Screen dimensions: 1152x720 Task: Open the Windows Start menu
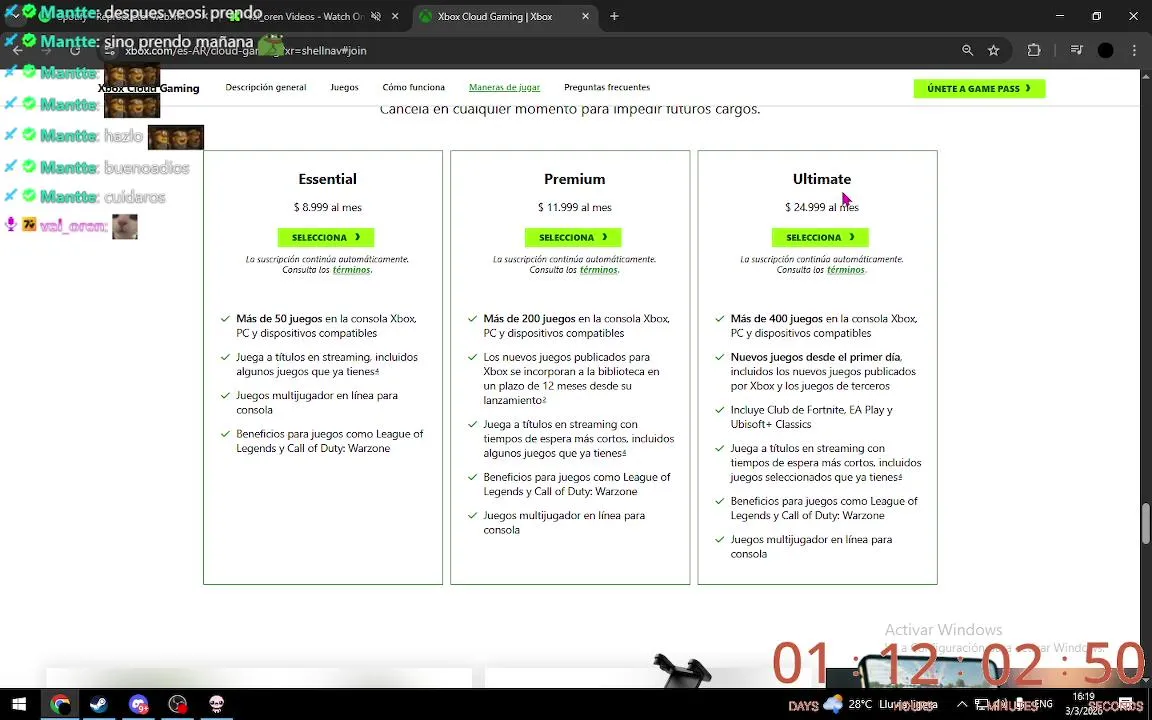click(x=19, y=705)
